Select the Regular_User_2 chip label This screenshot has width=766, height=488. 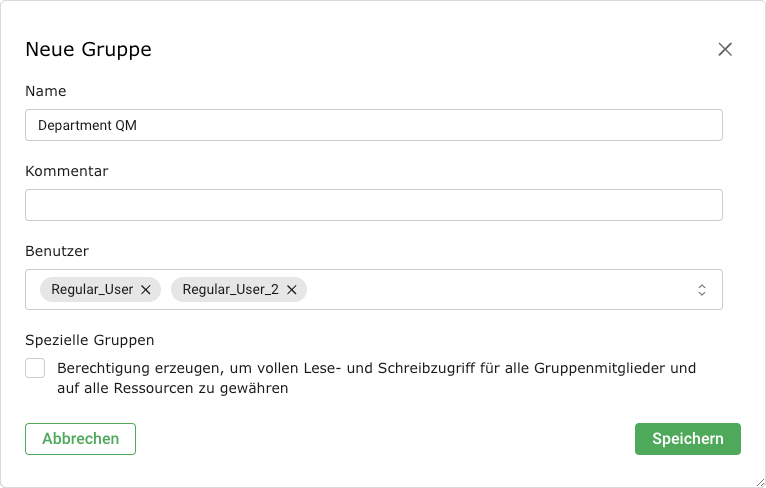(x=230, y=290)
